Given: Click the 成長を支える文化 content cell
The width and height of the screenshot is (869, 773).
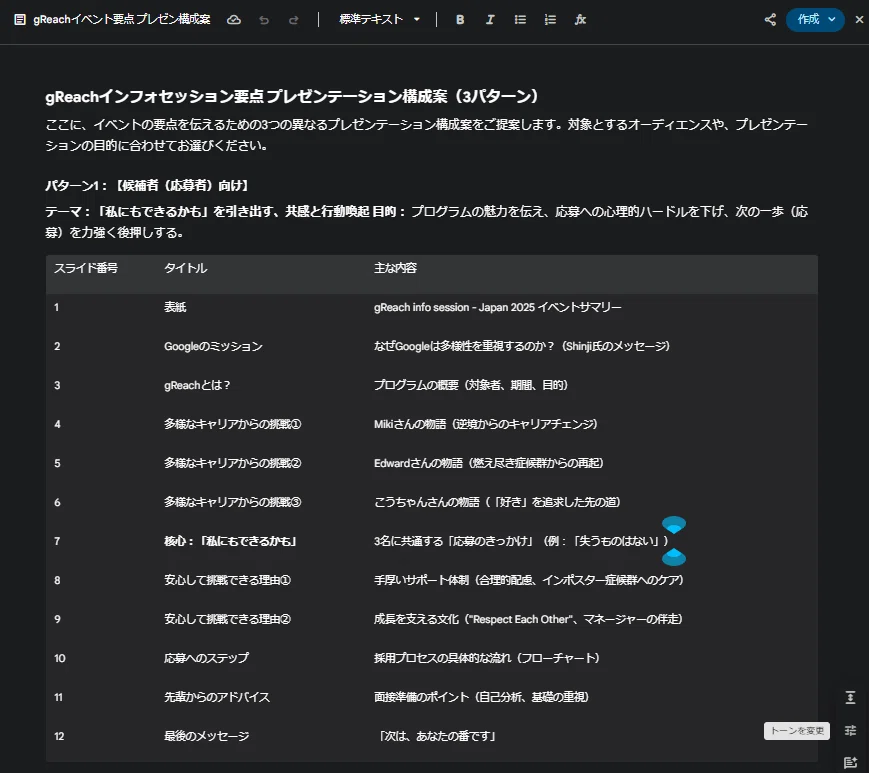Looking at the screenshot, I should [528, 619].
